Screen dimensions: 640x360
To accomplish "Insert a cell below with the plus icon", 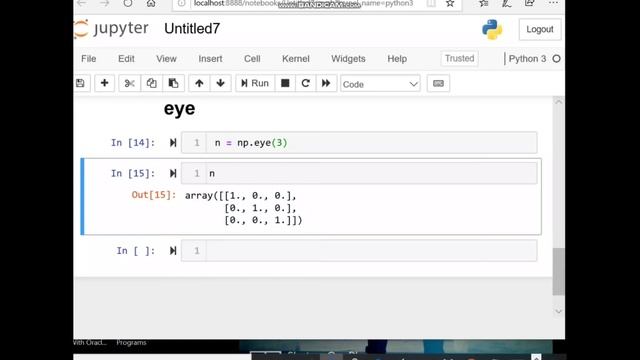I will pos(104,83).
